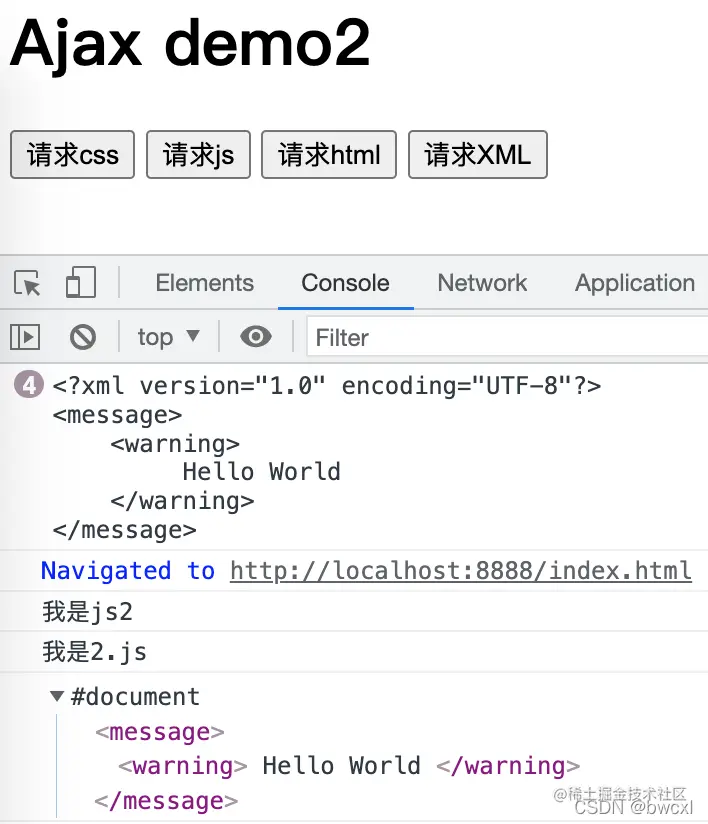Viewport: 708px width, 824px height.
Task: Click the 请求XML button
Action: tap(477, 155)
